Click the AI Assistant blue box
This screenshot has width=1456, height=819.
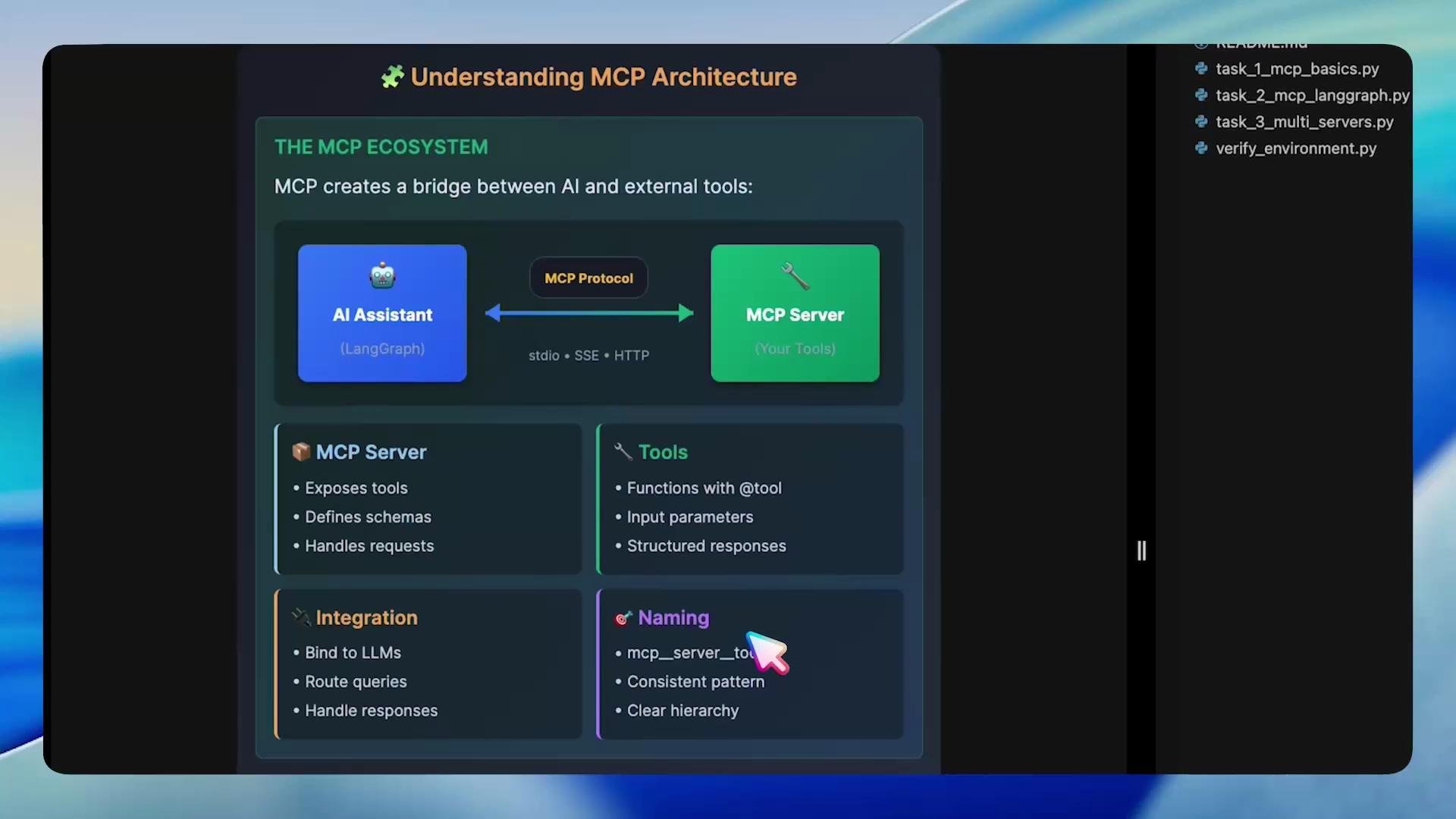coord(382,312)
